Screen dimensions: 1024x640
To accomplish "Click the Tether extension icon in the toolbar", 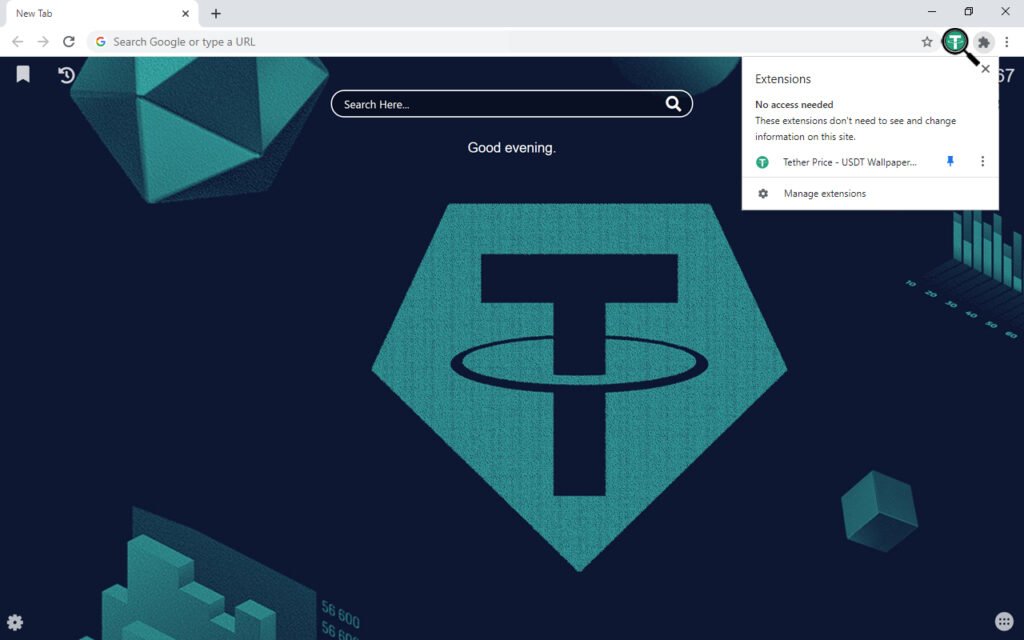I will coord(956,42).
